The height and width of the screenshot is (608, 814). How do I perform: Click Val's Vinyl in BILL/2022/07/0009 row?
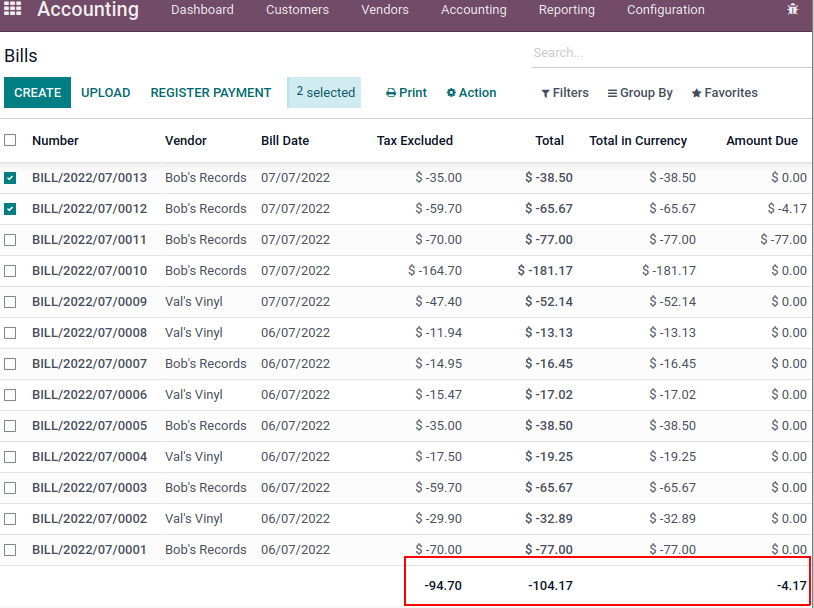[194, 302]
